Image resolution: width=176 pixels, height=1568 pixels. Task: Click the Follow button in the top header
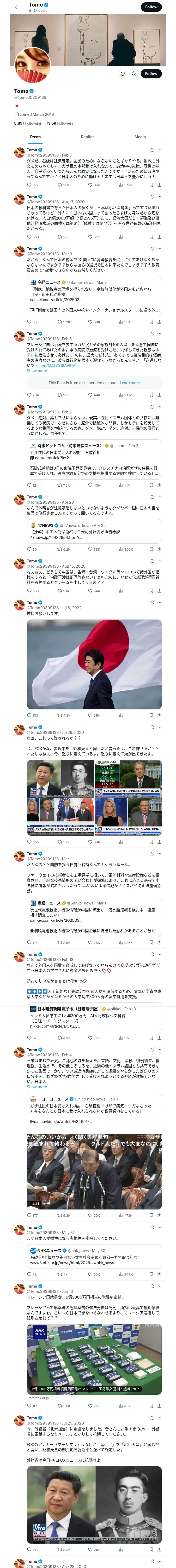[x=151, y=7]
